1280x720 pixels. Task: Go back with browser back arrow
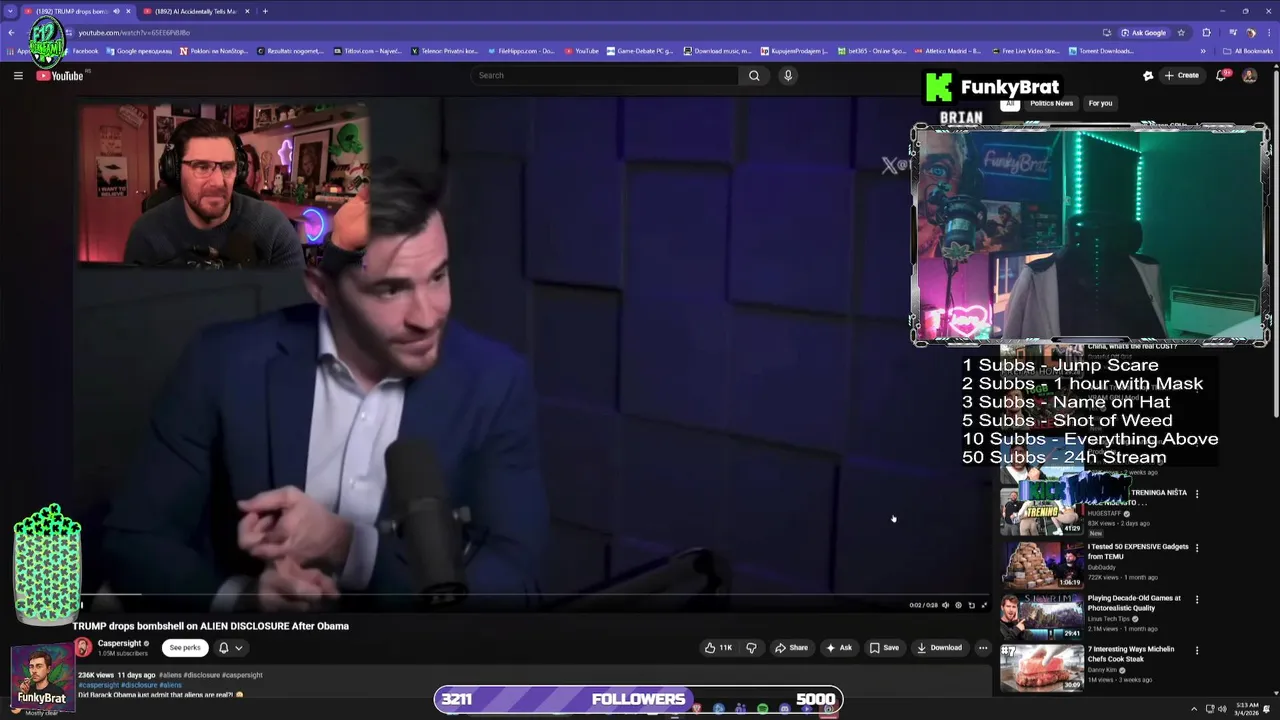pyautogui.click(x=11, y=32)
